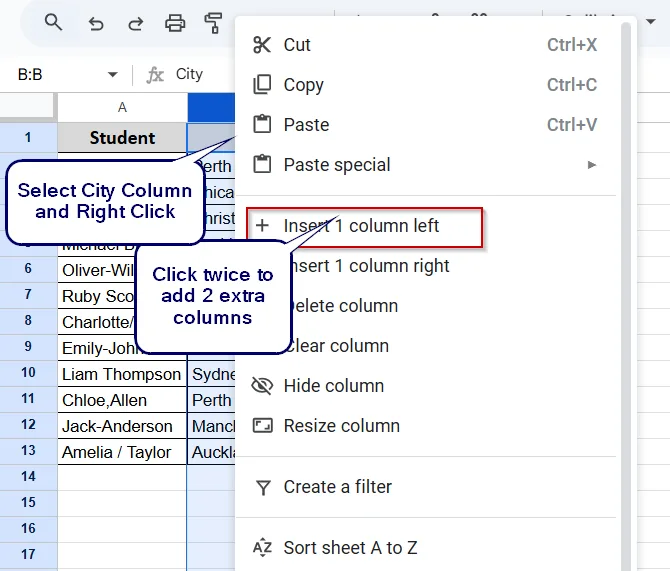670x571 pixels.
Task: Open the B:B name box dropdown arrow
Action: [x=113, y=75]
